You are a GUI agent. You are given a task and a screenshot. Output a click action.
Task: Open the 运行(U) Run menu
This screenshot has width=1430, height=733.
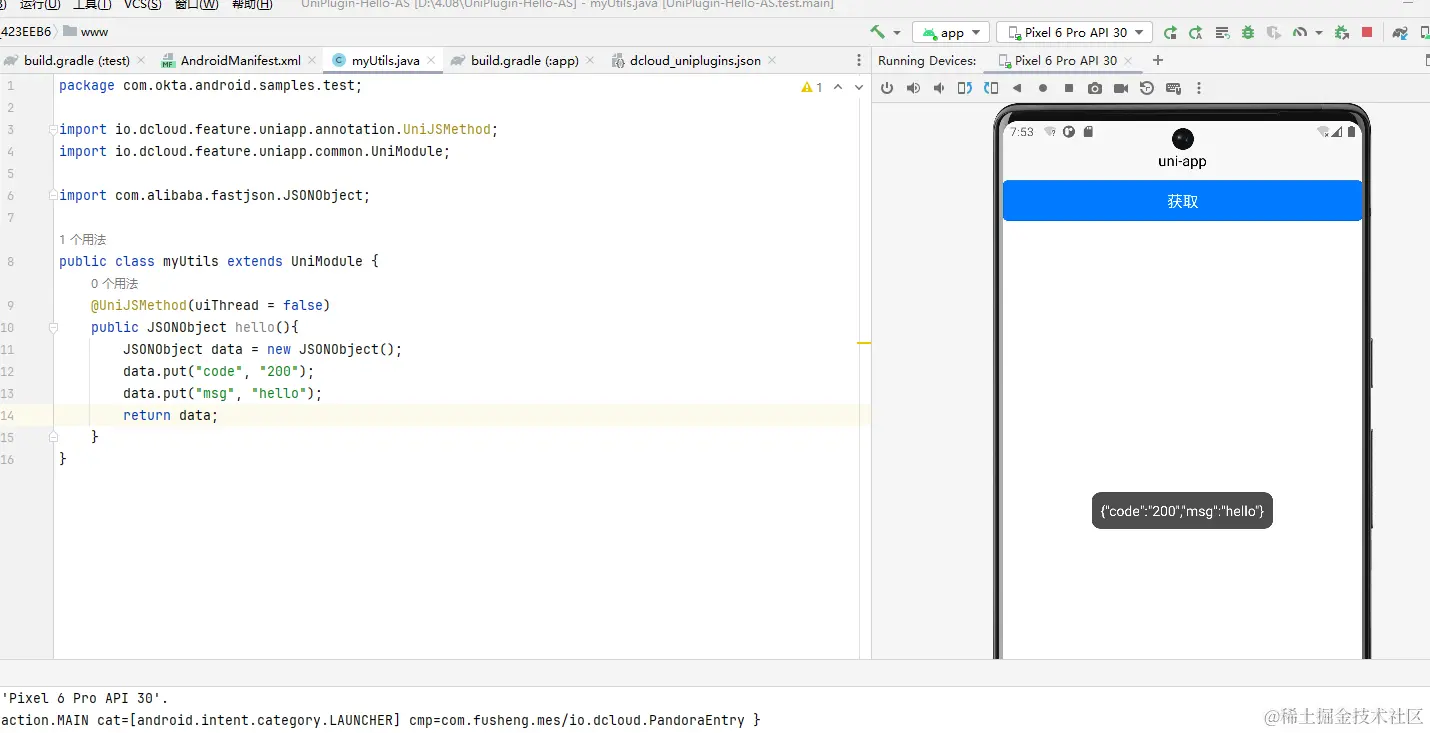pos(39,5)
